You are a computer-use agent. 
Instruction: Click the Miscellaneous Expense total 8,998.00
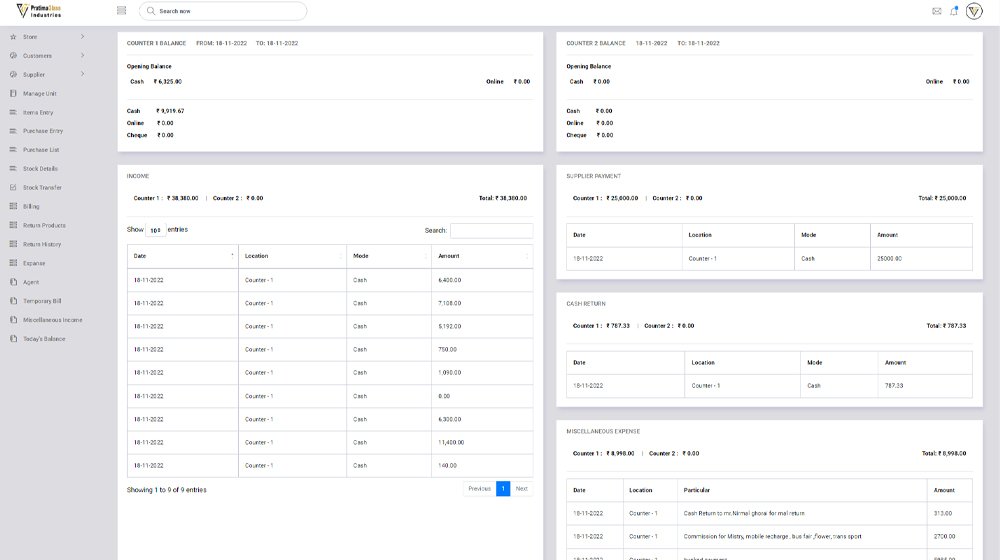click(x=944, y=453)
